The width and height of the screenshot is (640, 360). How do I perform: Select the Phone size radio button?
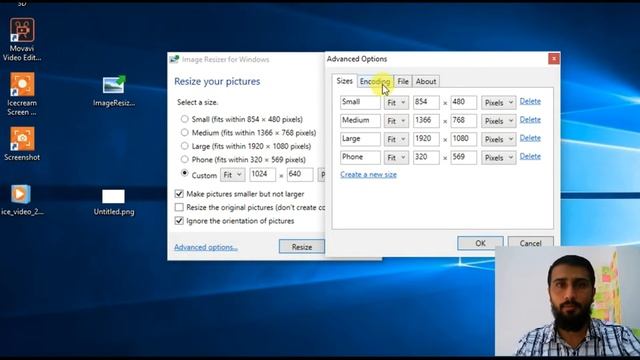click(x=184, y=160)
